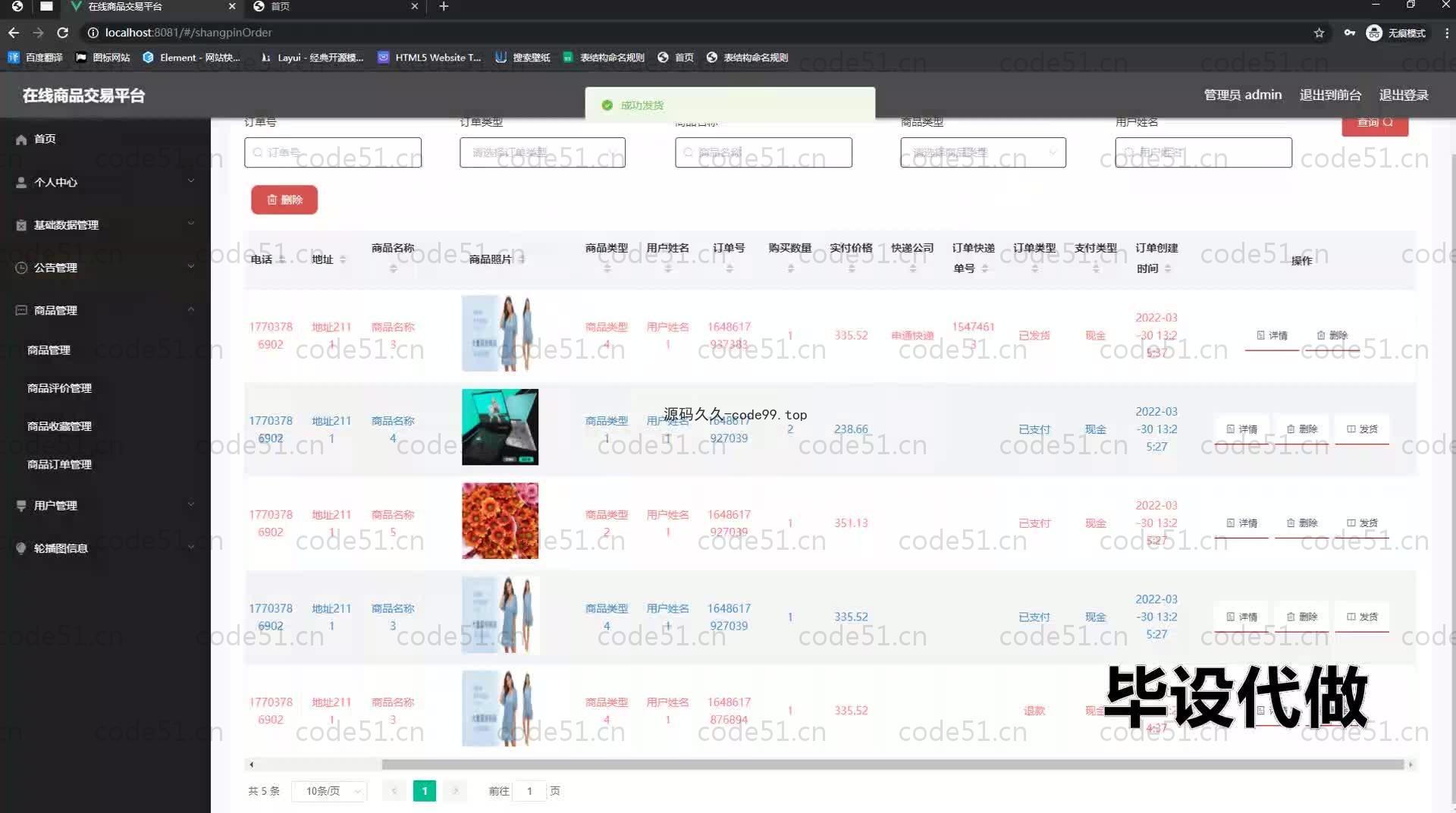Click the icon beside 轮播图信息
This screenshot has width=1456, height=813.
point(21,548)
